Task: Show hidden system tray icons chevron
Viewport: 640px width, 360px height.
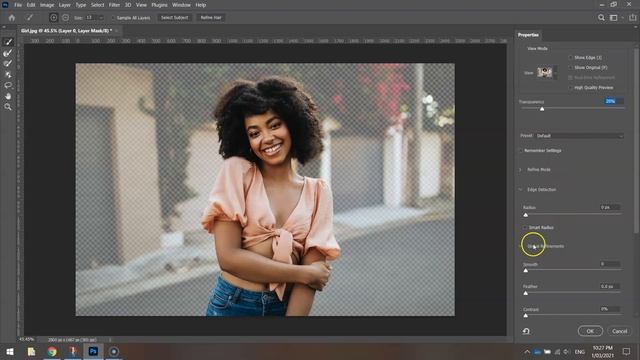Action: pos(527,352)
